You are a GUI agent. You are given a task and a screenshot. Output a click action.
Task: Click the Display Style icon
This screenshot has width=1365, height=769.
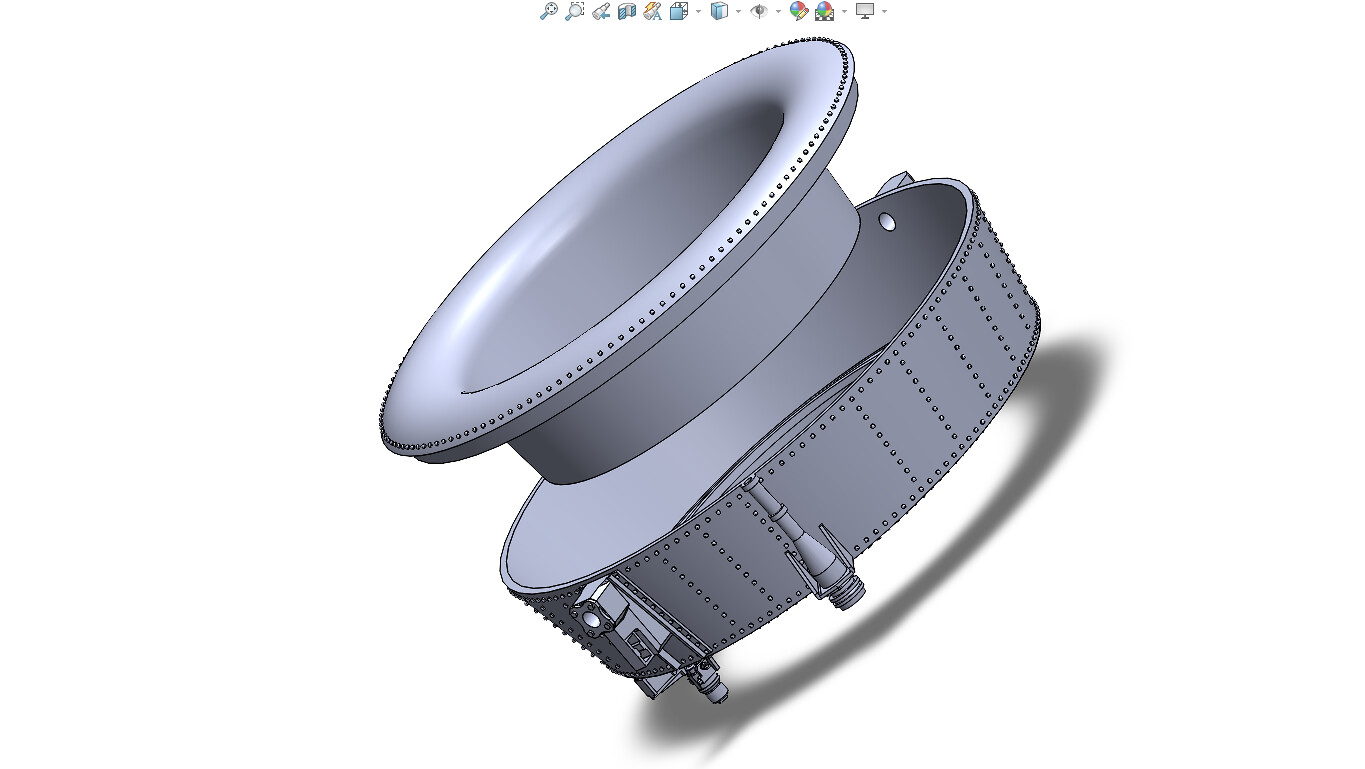coord(719,11)
